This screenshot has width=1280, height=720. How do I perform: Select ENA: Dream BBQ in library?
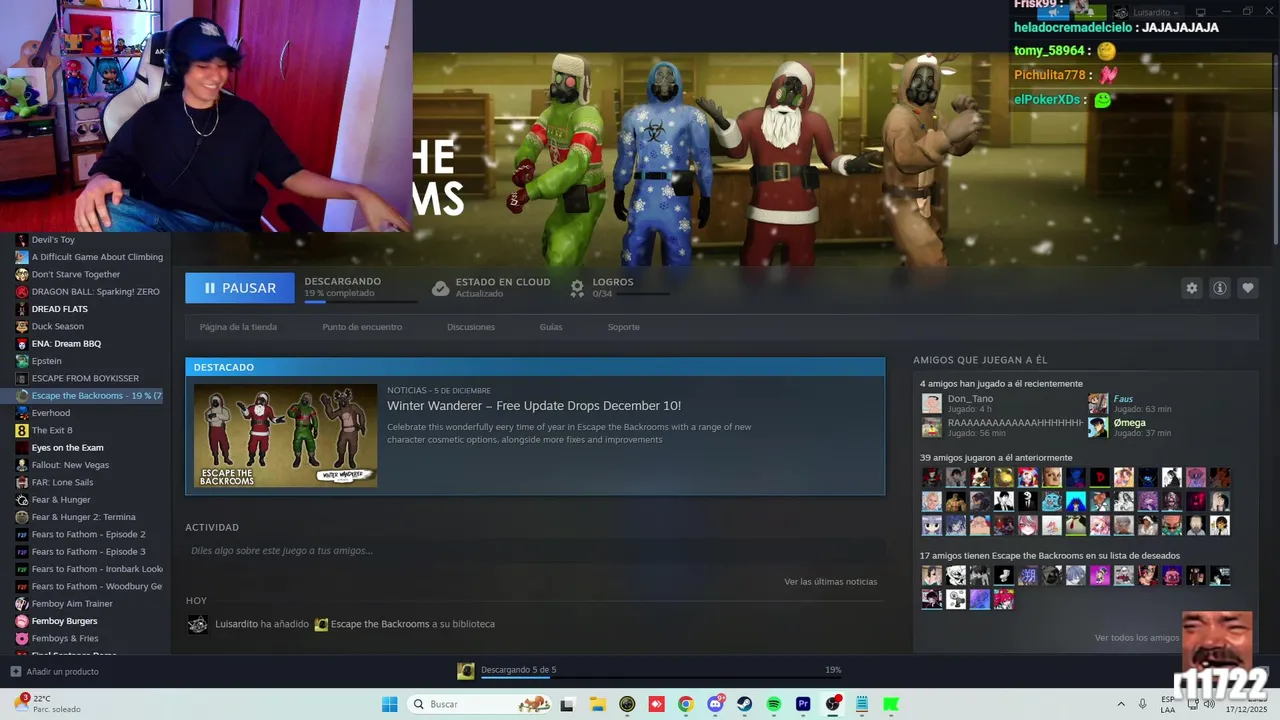click(x=66, y=344)
